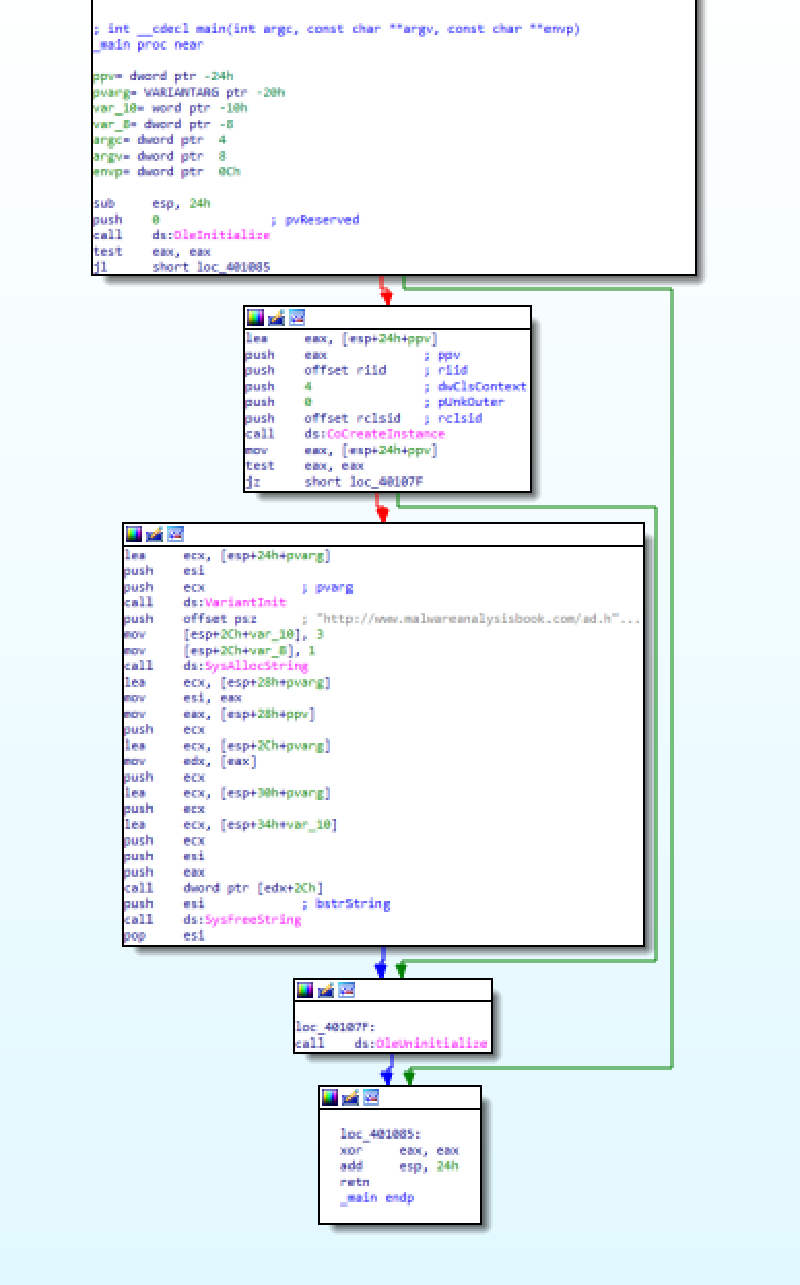Click the third header icon in the loc_401005 node
Viewport: 800px width, 1285px height.
371,1097
